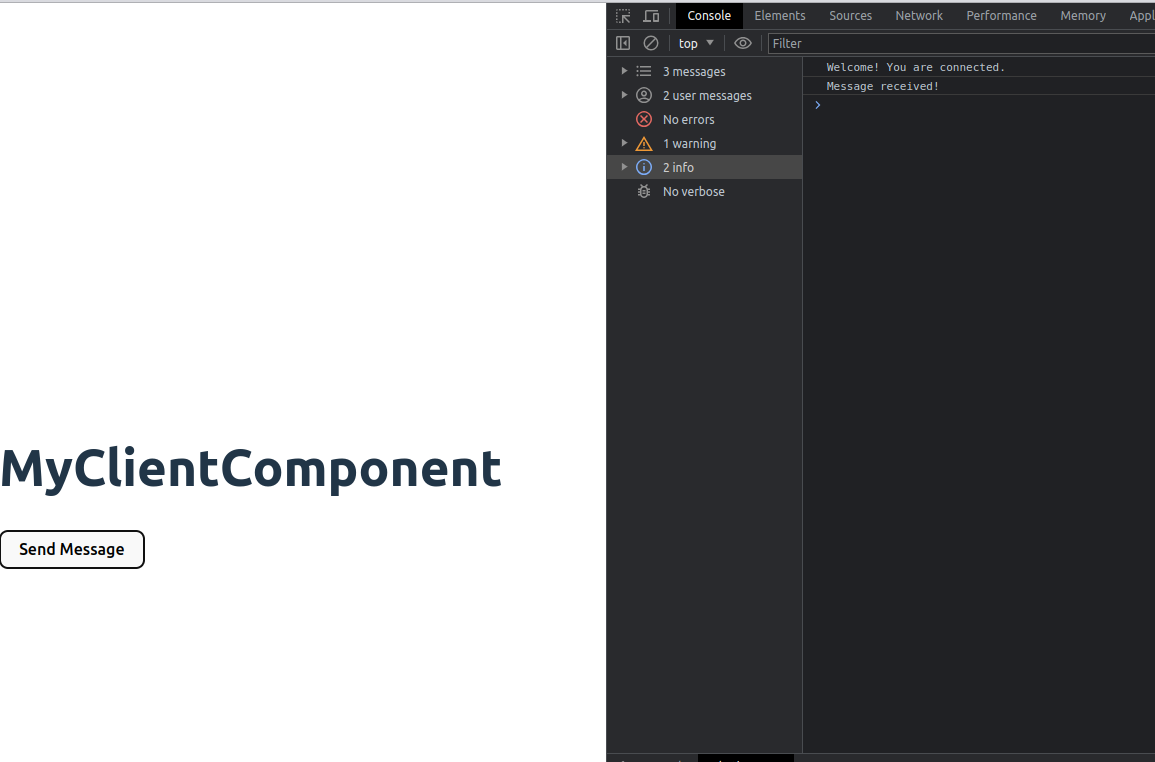Select the 2 info filter row
This screenshot has height=762, width=1155.
tap(704, 167)
